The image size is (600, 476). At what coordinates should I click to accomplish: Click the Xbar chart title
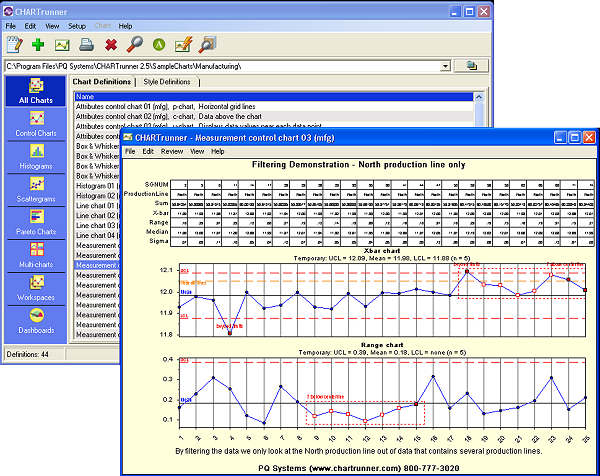[382, 251]
